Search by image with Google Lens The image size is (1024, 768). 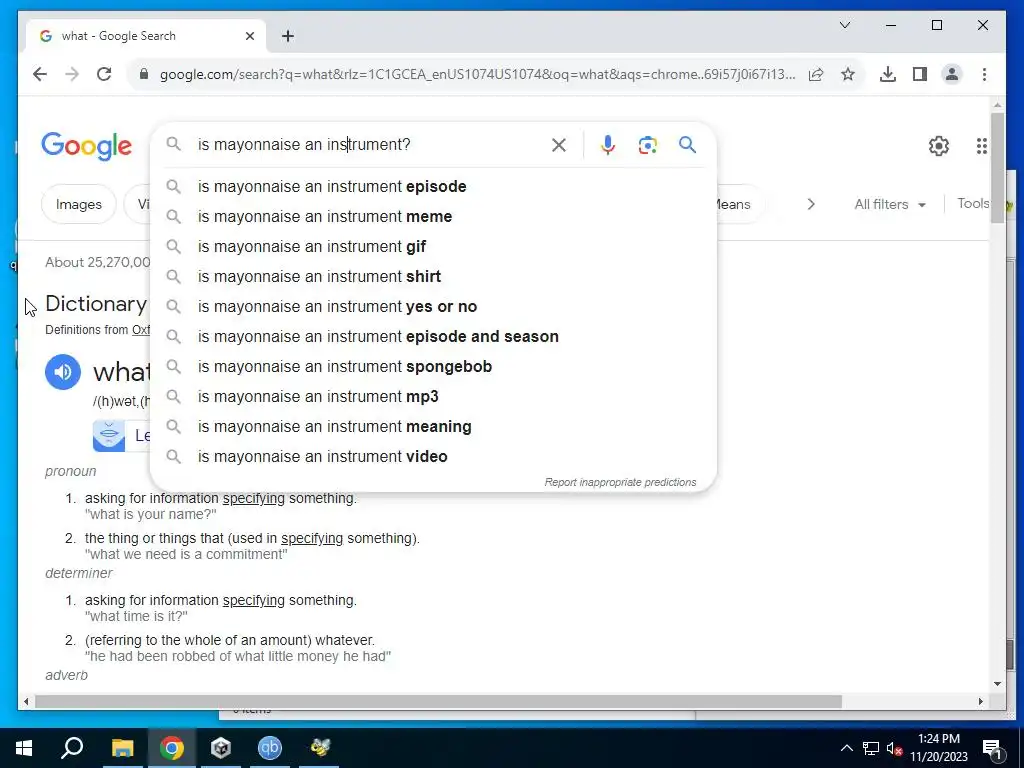click(x=647, y=144)
